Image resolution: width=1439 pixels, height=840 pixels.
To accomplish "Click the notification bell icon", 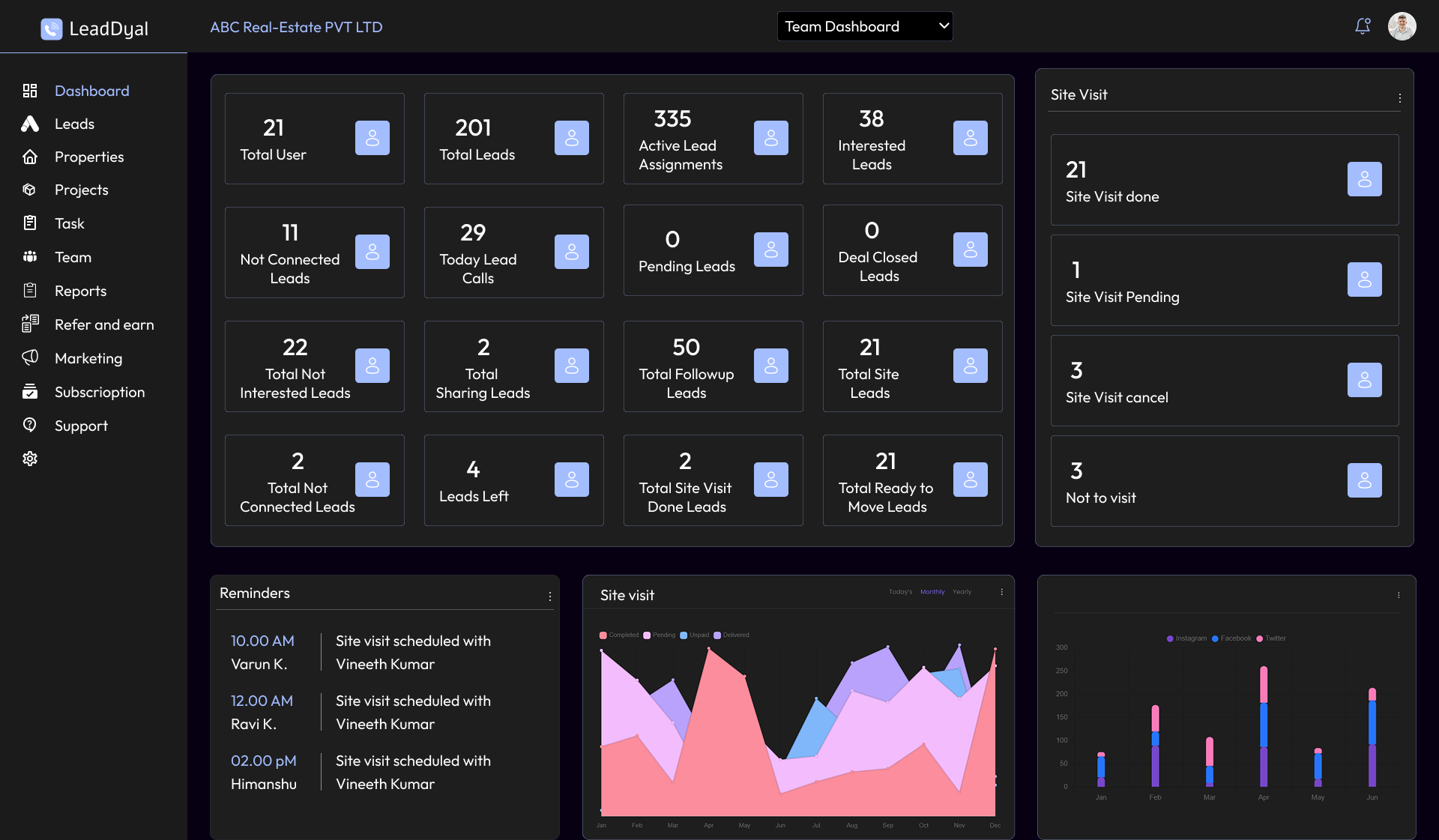I will 1363,26.
